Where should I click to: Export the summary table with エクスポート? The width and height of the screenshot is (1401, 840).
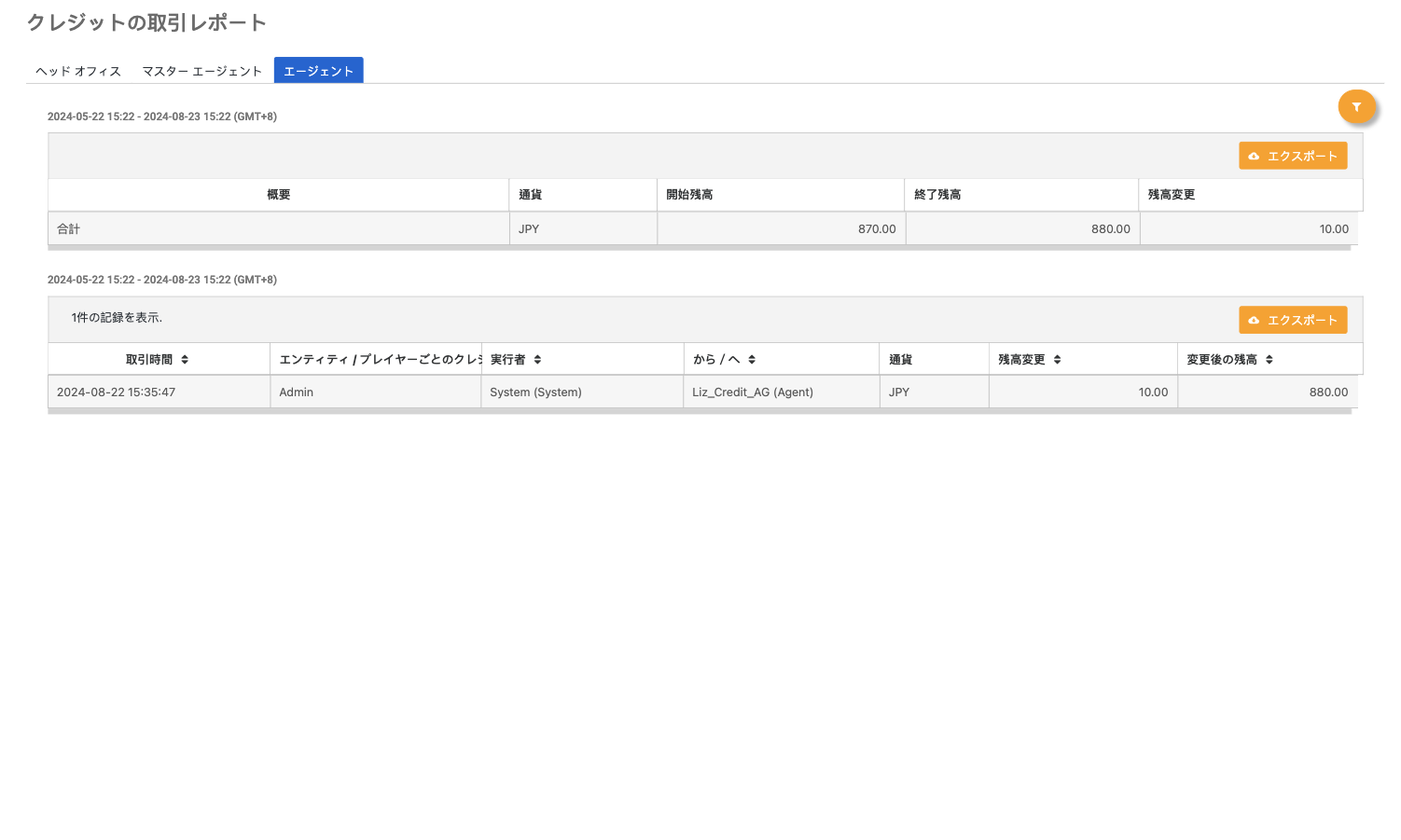pyautogui.click(x=1292, y=156)
